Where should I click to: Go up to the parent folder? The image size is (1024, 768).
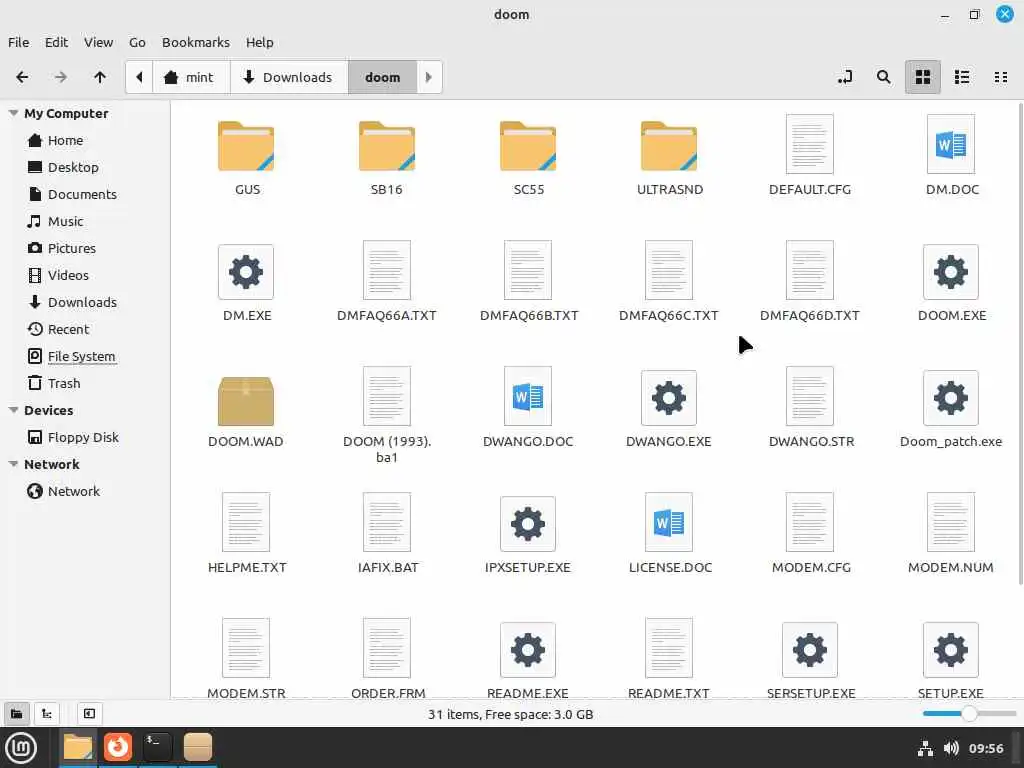click(100, 77)
